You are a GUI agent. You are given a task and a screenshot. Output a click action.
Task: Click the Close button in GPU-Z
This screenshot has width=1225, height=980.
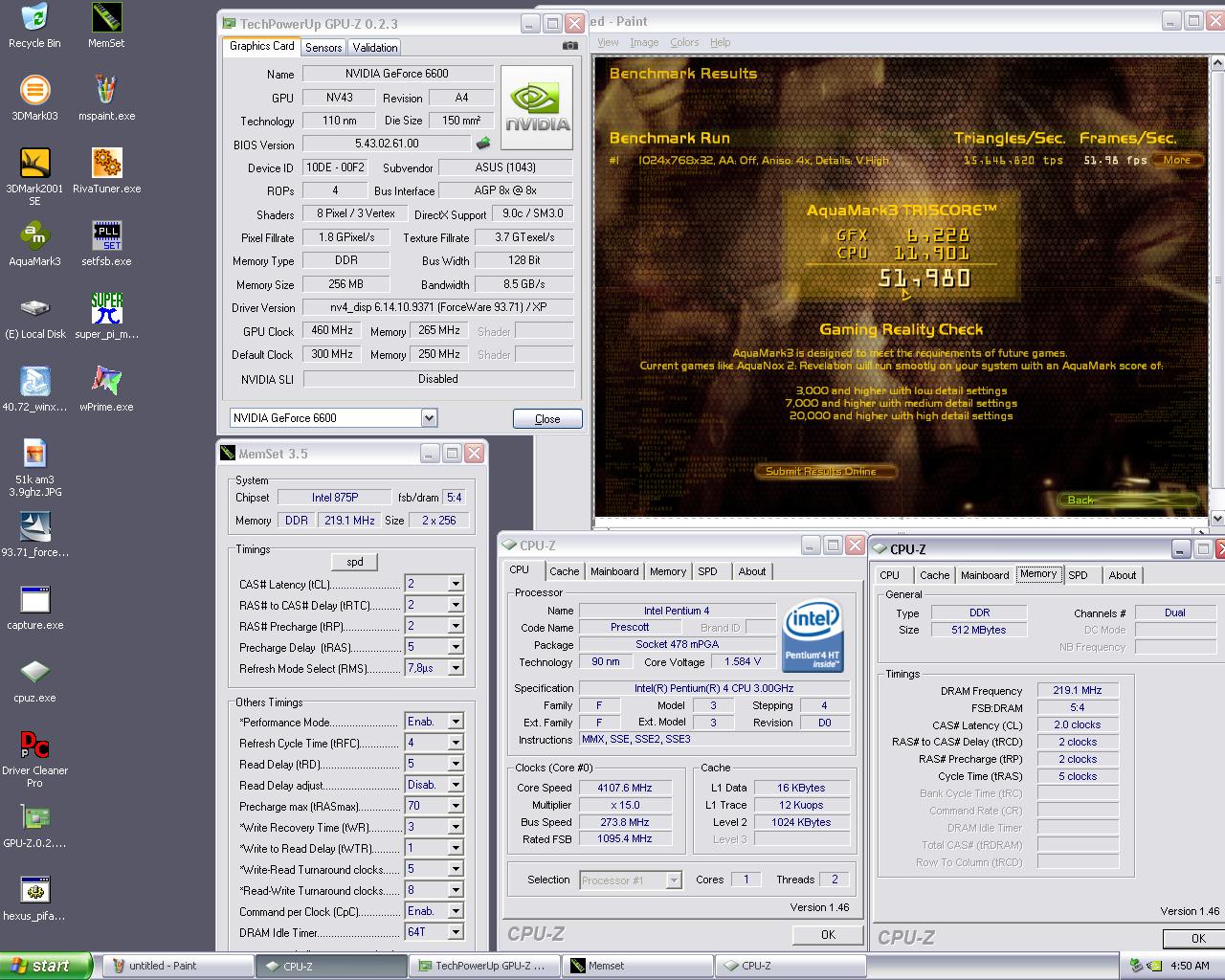click(547, 419)
